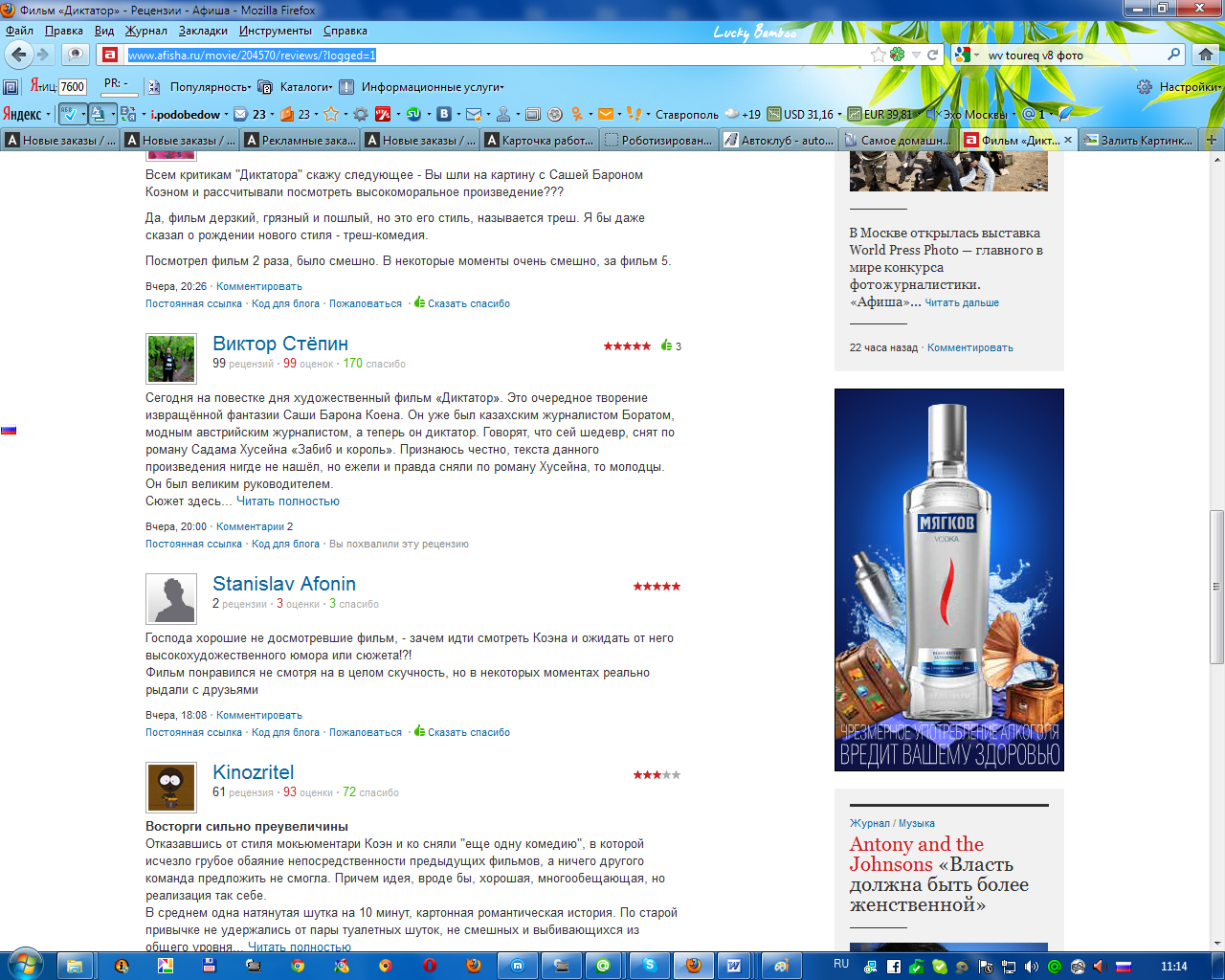
Task: Click the ICQ flower icon in address bar
Action: click(897, 55)
